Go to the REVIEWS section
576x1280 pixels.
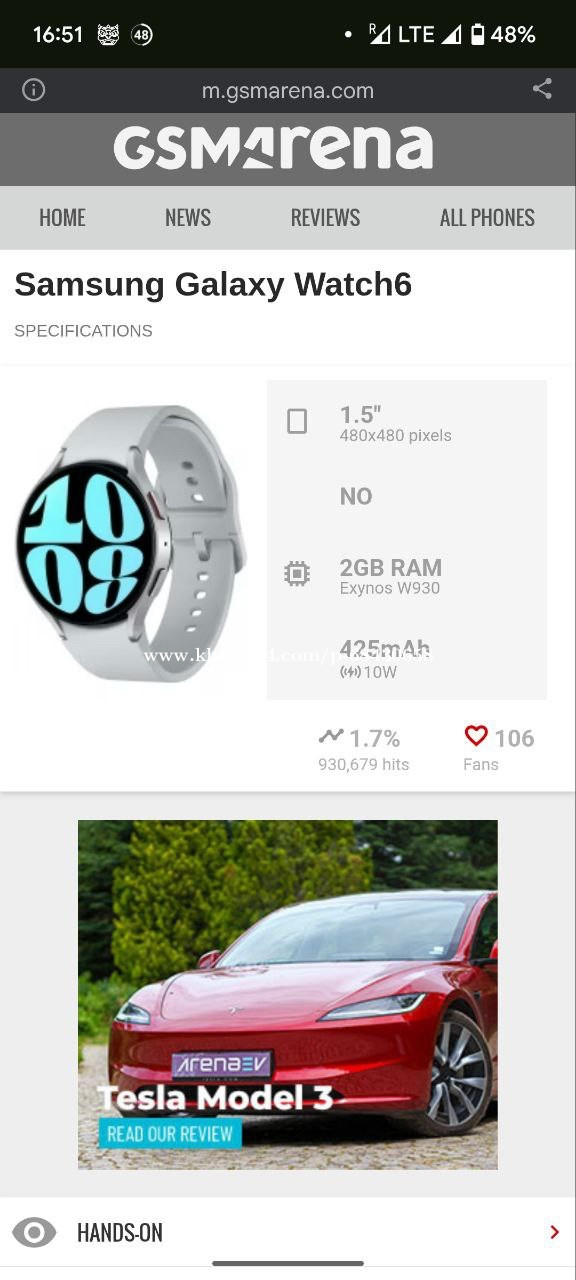[x=325, y=217]
